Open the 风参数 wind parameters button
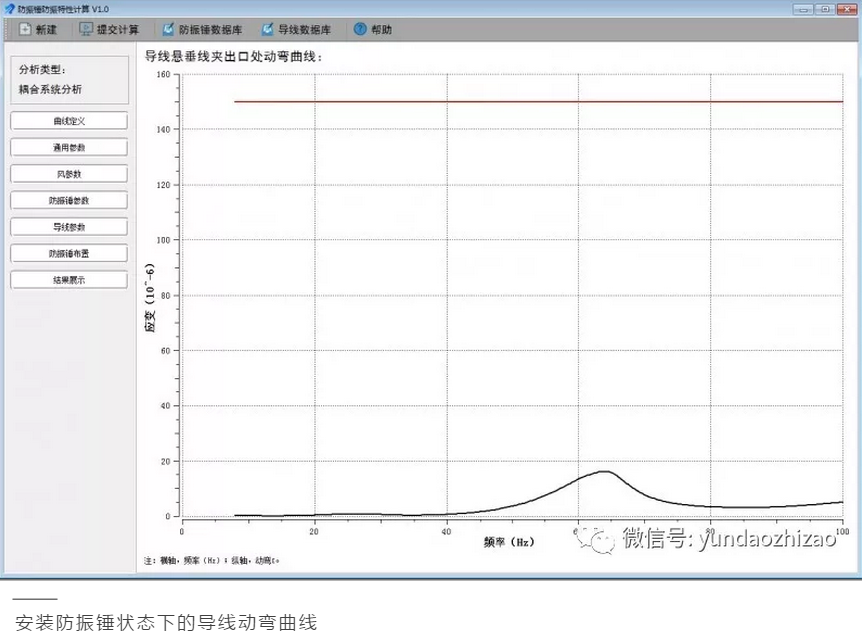 tap(69, 174)
